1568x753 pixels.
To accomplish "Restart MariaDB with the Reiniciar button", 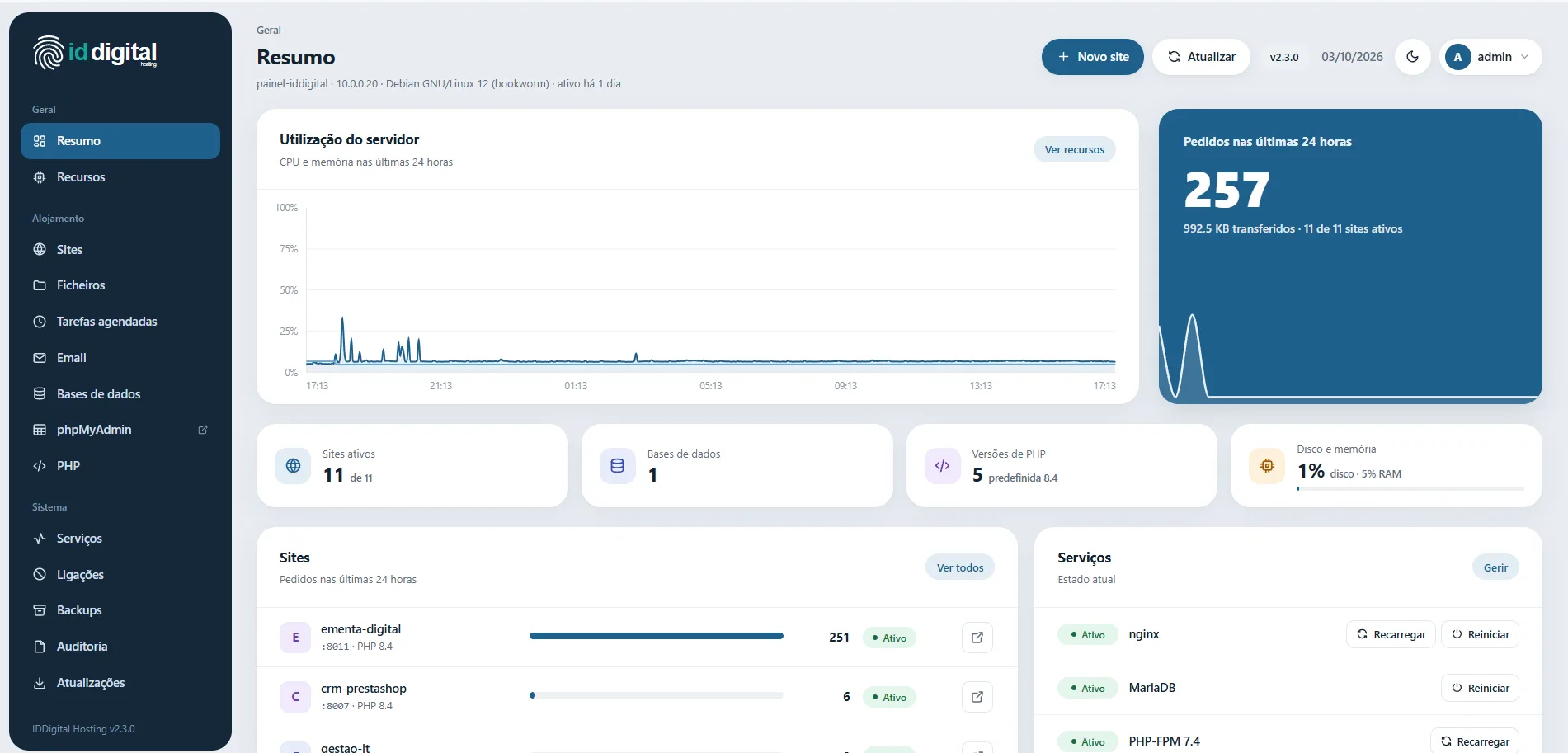I will 1480,688.
